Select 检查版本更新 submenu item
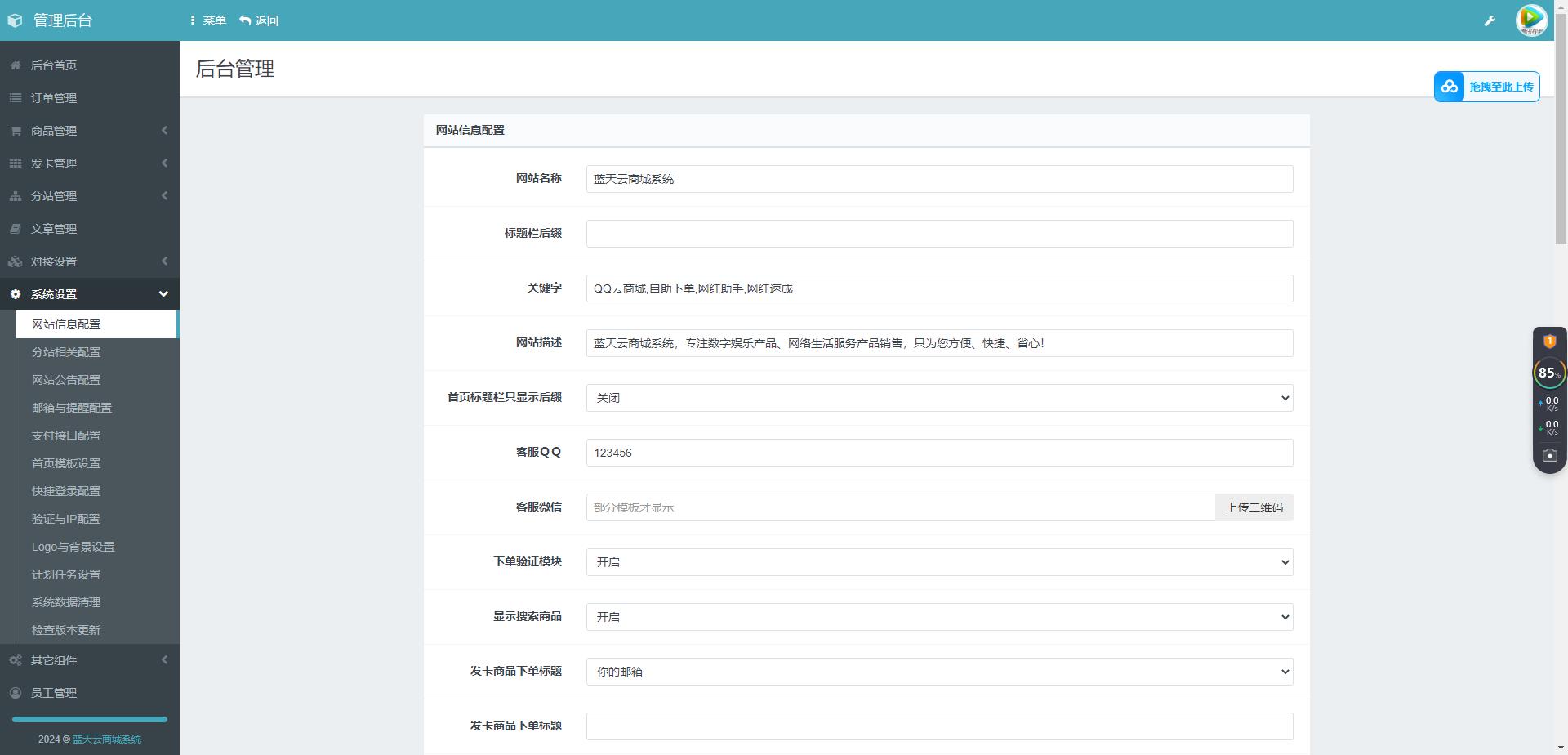The height and width of the screenshot is (755, 1568). [x=96, y=630]
